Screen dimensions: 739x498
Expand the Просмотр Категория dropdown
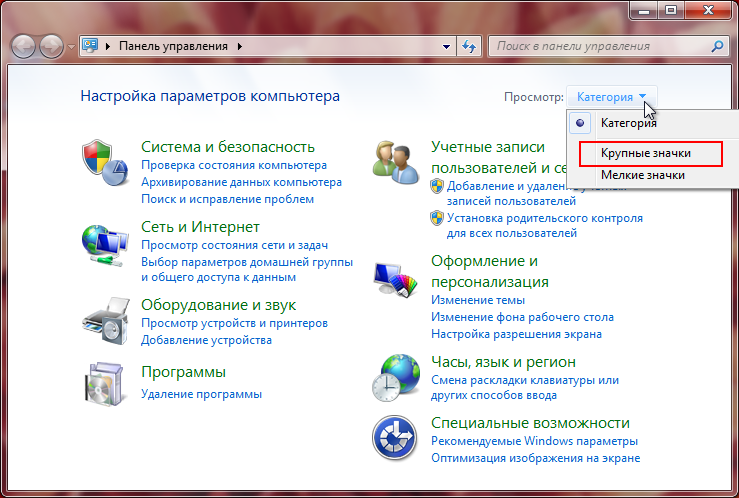coord(612,97)
